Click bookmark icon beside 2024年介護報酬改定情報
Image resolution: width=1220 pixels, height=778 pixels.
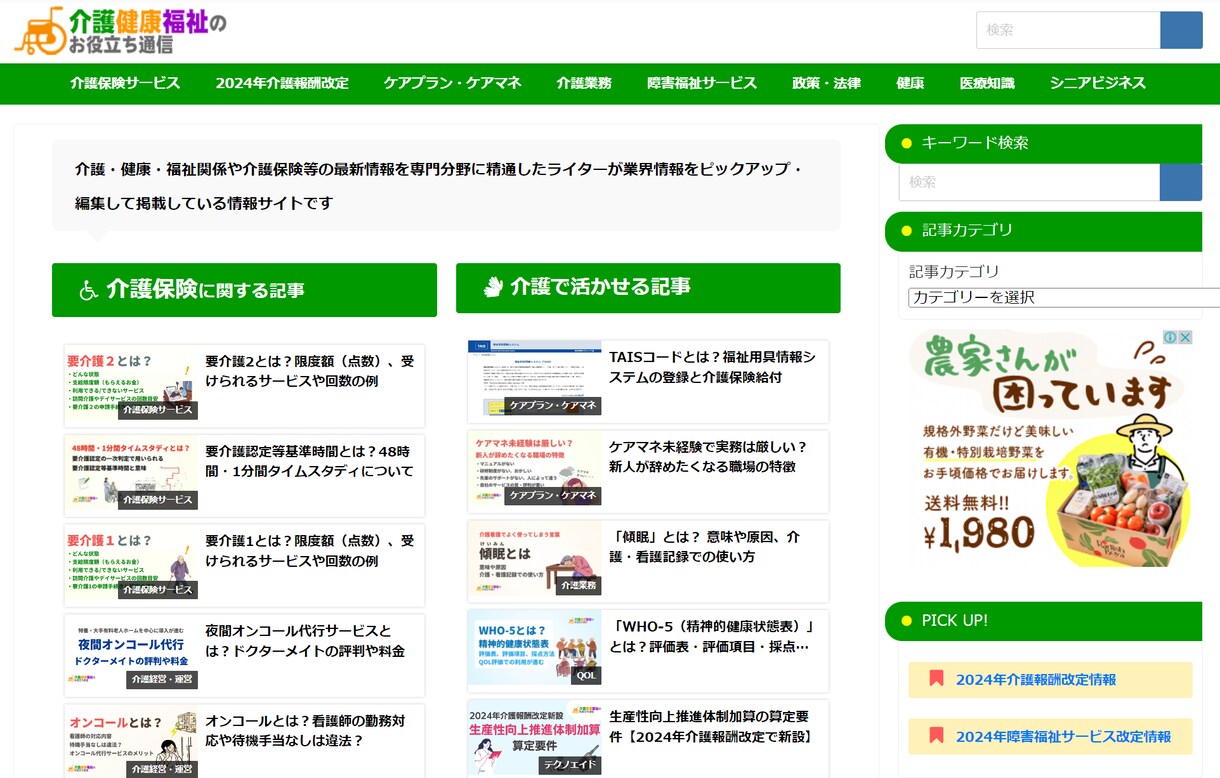click(936, 679)
